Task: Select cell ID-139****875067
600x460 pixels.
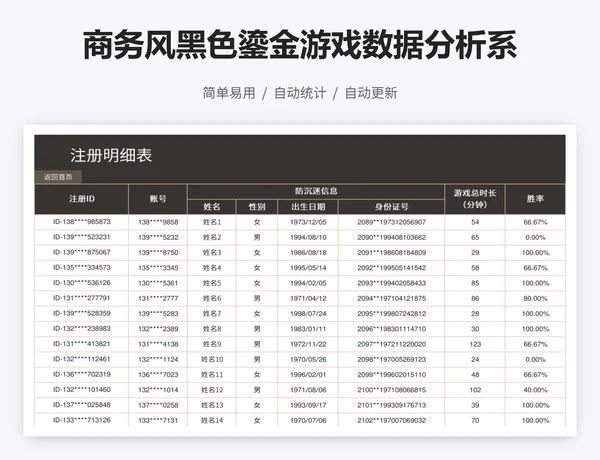Action: tap(82, 253)
